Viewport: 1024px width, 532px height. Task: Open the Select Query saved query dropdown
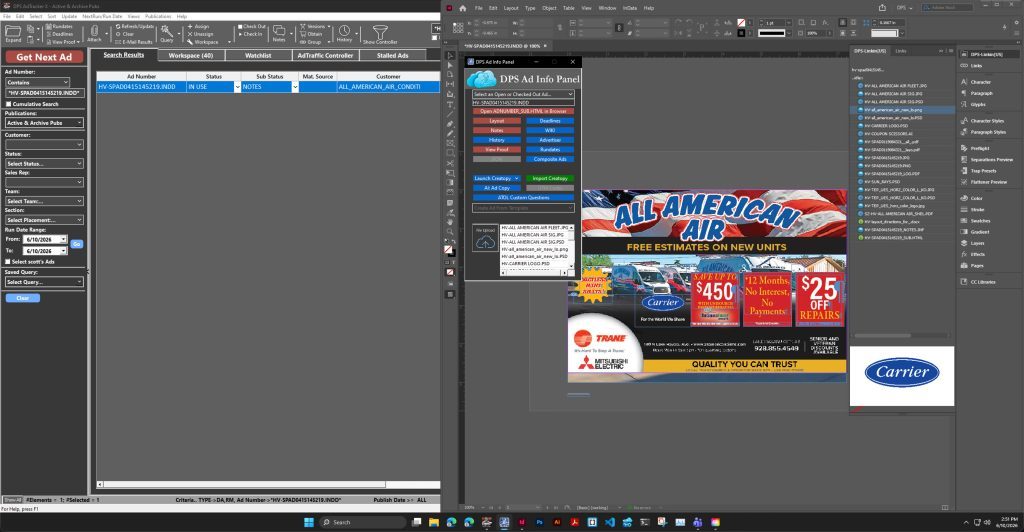(x=44, y=282)
